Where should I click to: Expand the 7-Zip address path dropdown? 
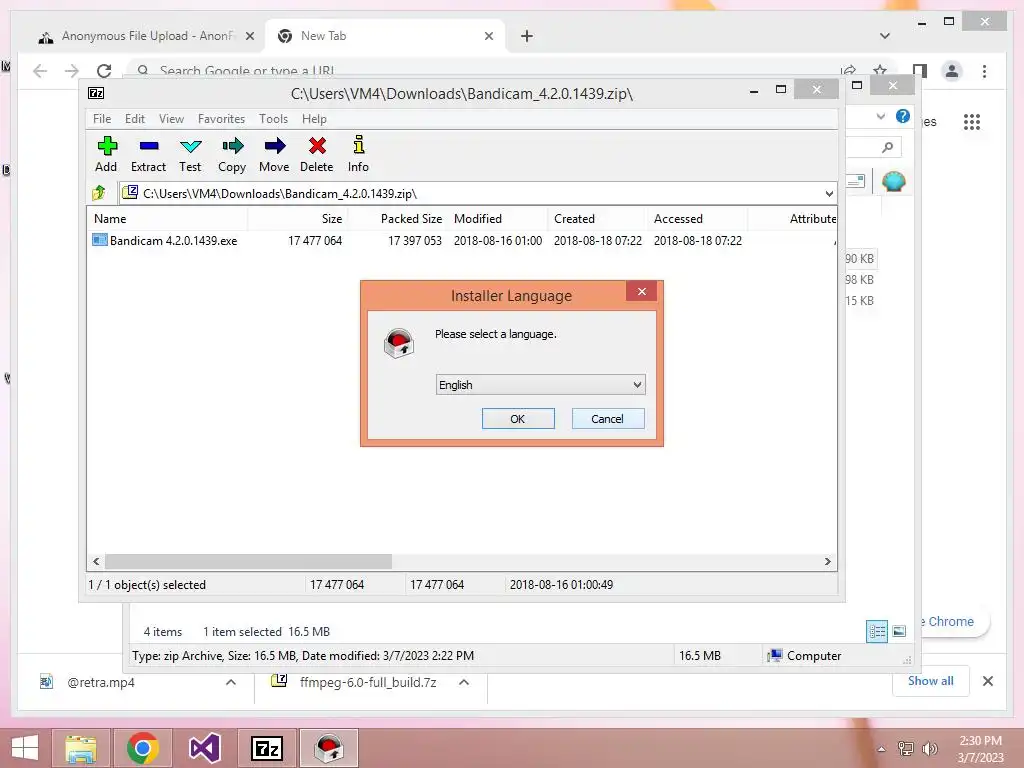coord(829,193)
